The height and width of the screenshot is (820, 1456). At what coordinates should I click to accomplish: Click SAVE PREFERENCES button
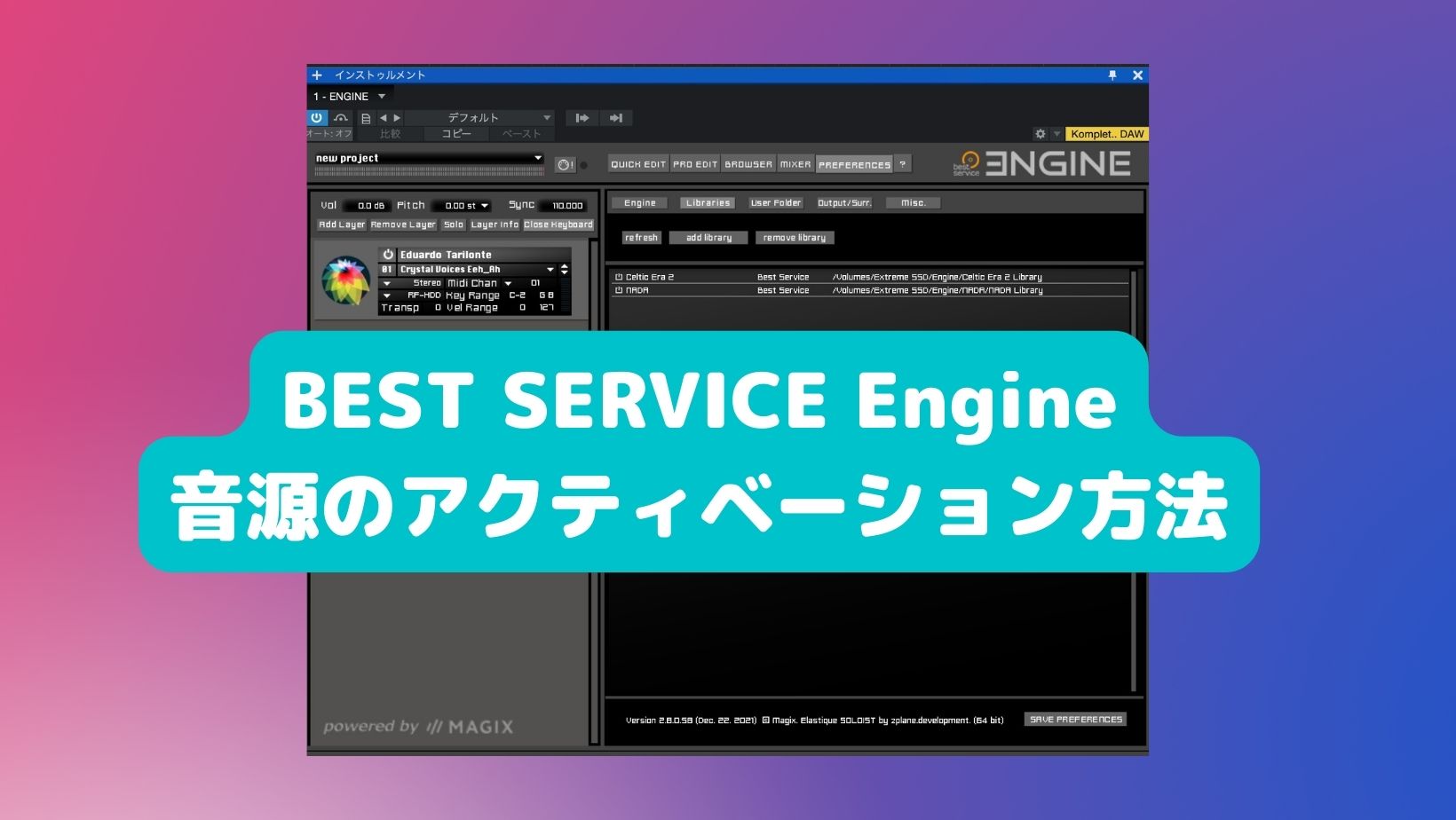[1075, 720]
